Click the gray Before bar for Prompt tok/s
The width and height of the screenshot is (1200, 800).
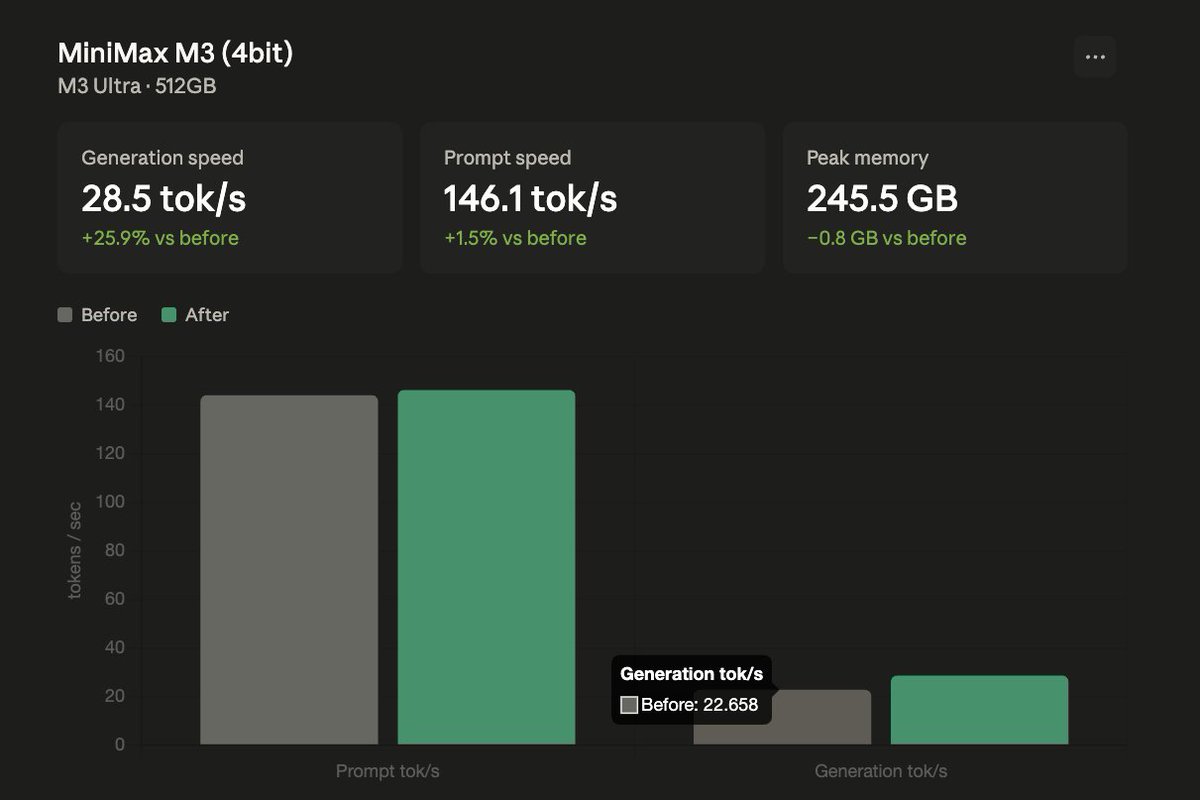click(x=289, y=570)
